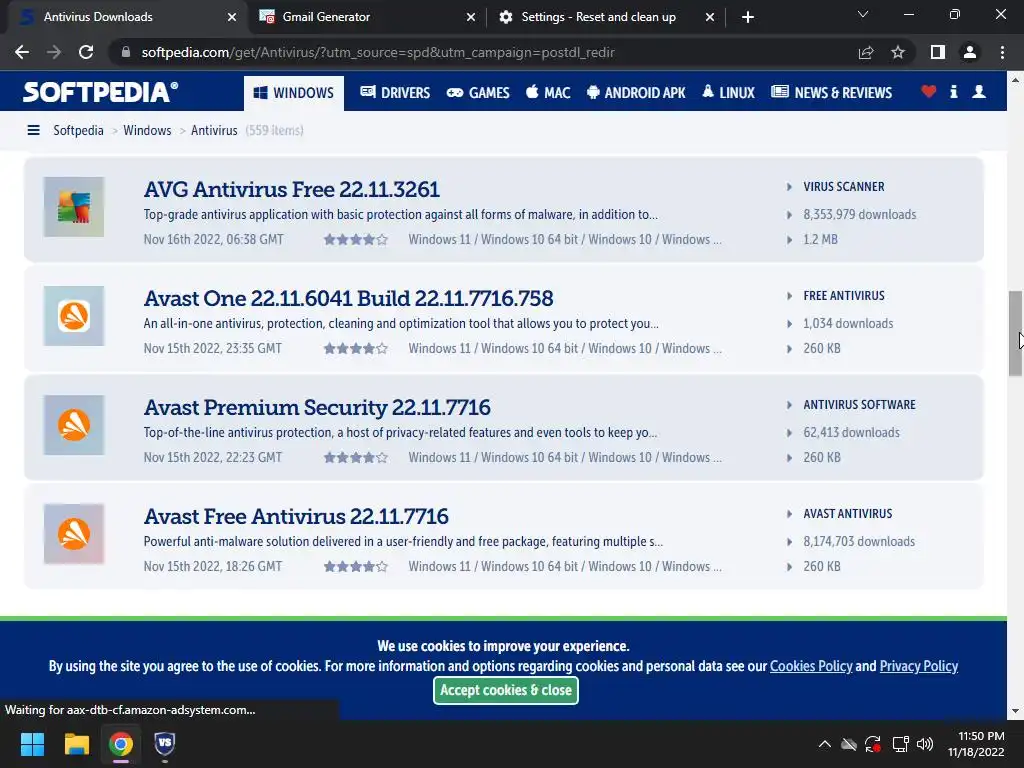
Task: Click the Softpedia logo
Action: (x=100, y=92)
